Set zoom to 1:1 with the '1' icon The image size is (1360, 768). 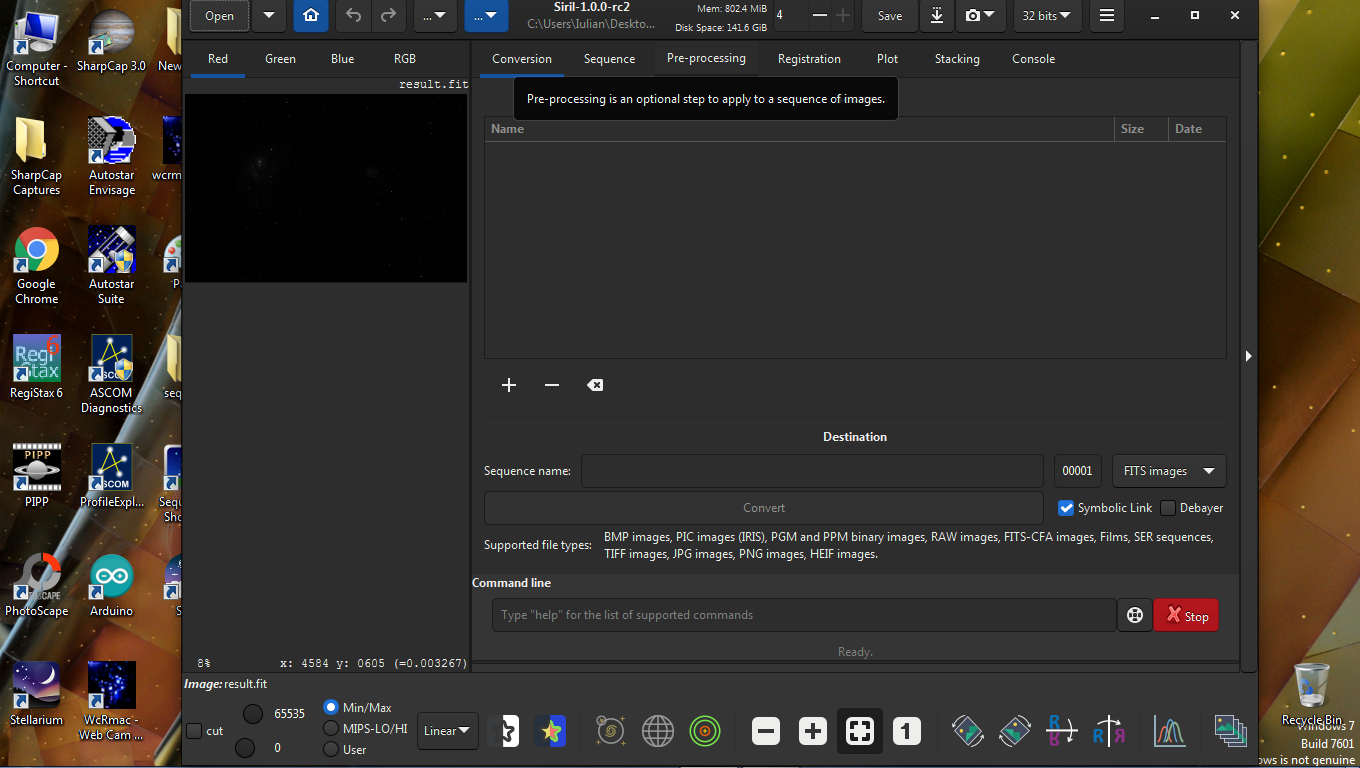[x=906, y=732]
